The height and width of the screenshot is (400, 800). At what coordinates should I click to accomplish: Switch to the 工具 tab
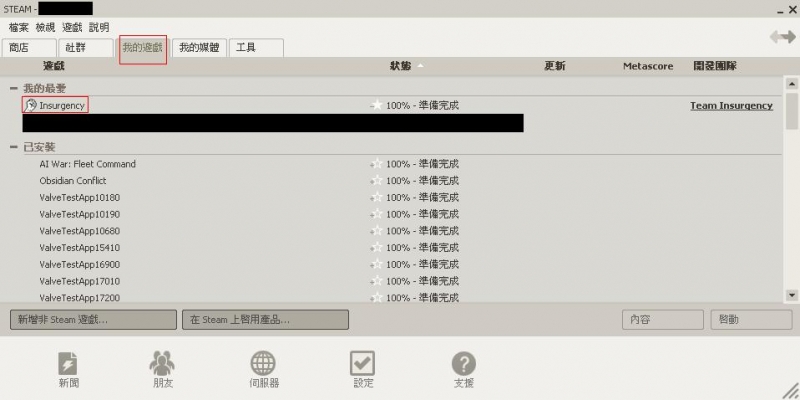point(256,48)
